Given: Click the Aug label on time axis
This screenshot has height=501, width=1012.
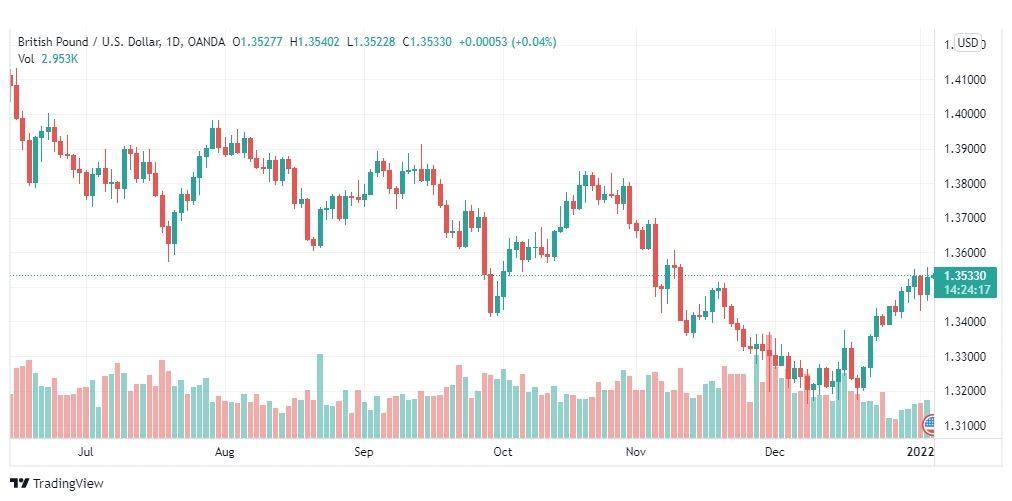Looking at the screenshot, I should coord(225,452).
